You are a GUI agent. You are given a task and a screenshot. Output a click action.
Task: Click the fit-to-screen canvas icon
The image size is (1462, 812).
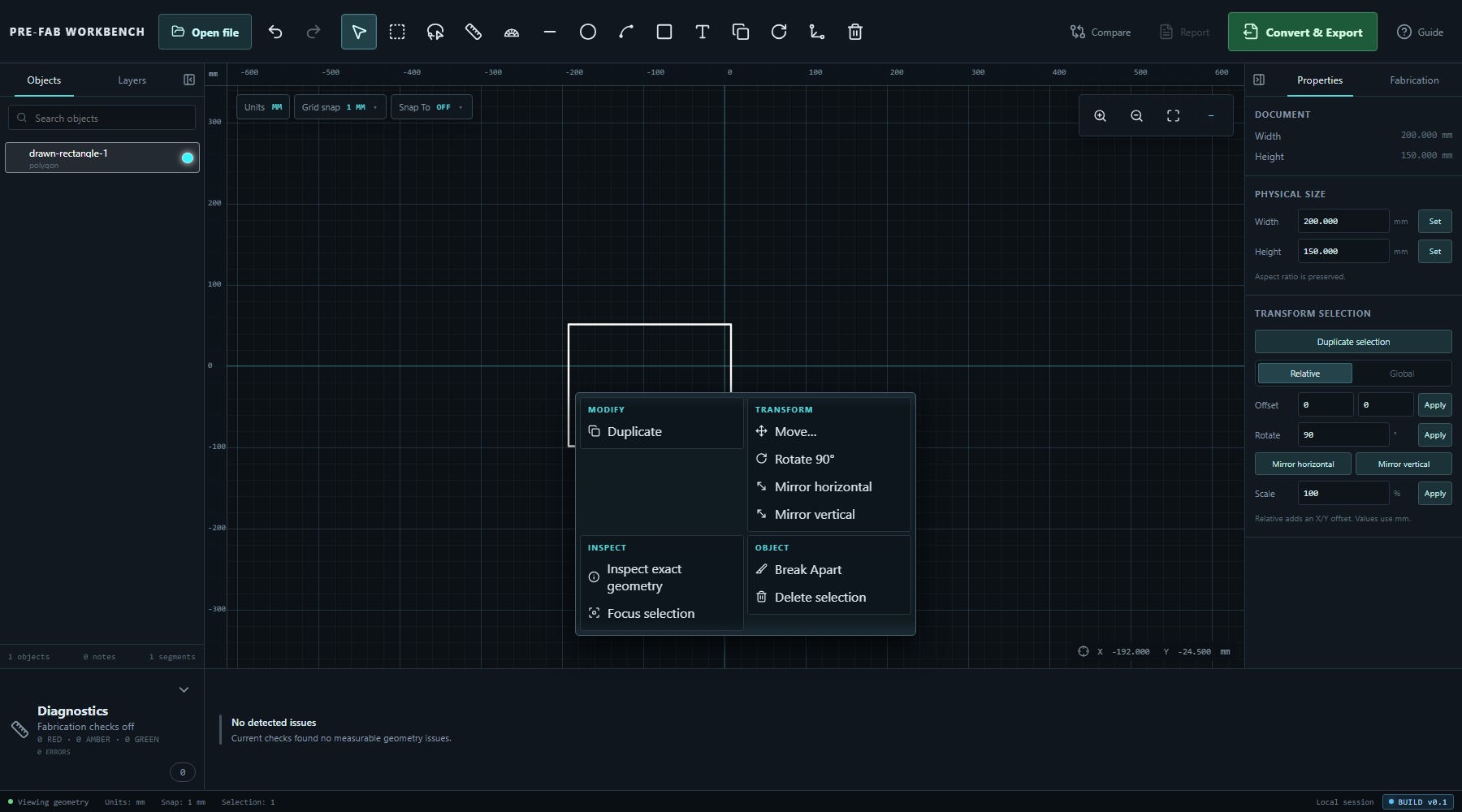1173,116
